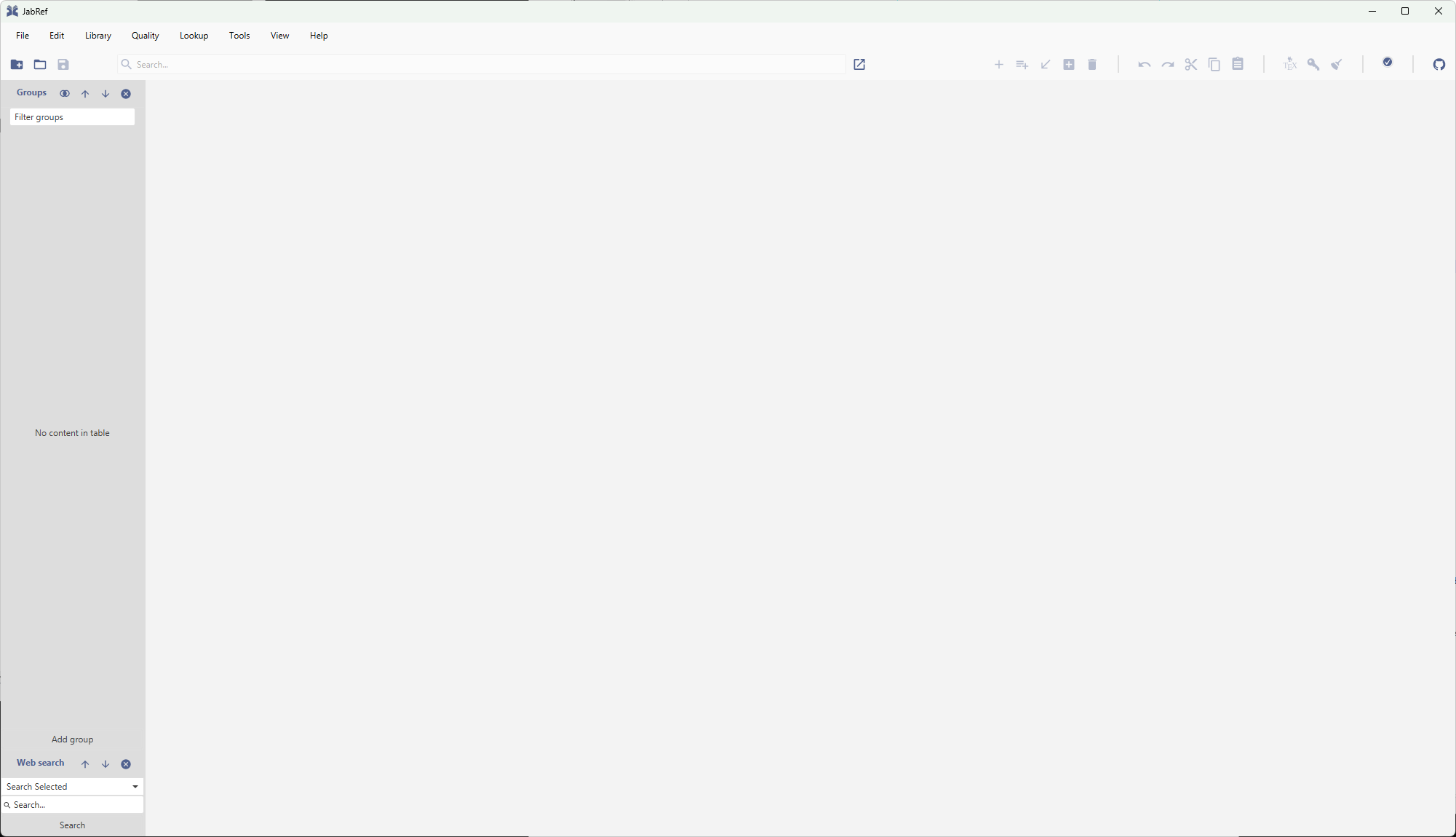Toggle group intersection/union view icon

(65, 94)
